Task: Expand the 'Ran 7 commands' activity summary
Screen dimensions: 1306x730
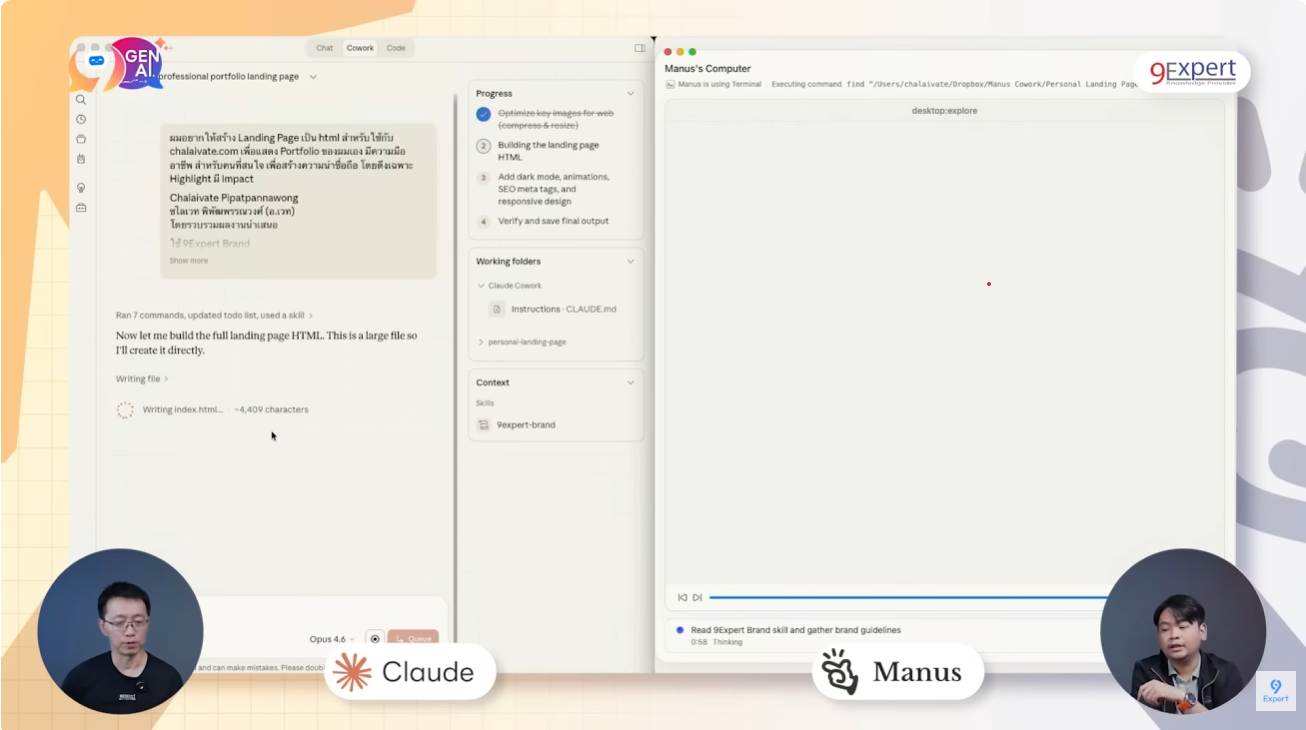Action: [x=214, y=316]
